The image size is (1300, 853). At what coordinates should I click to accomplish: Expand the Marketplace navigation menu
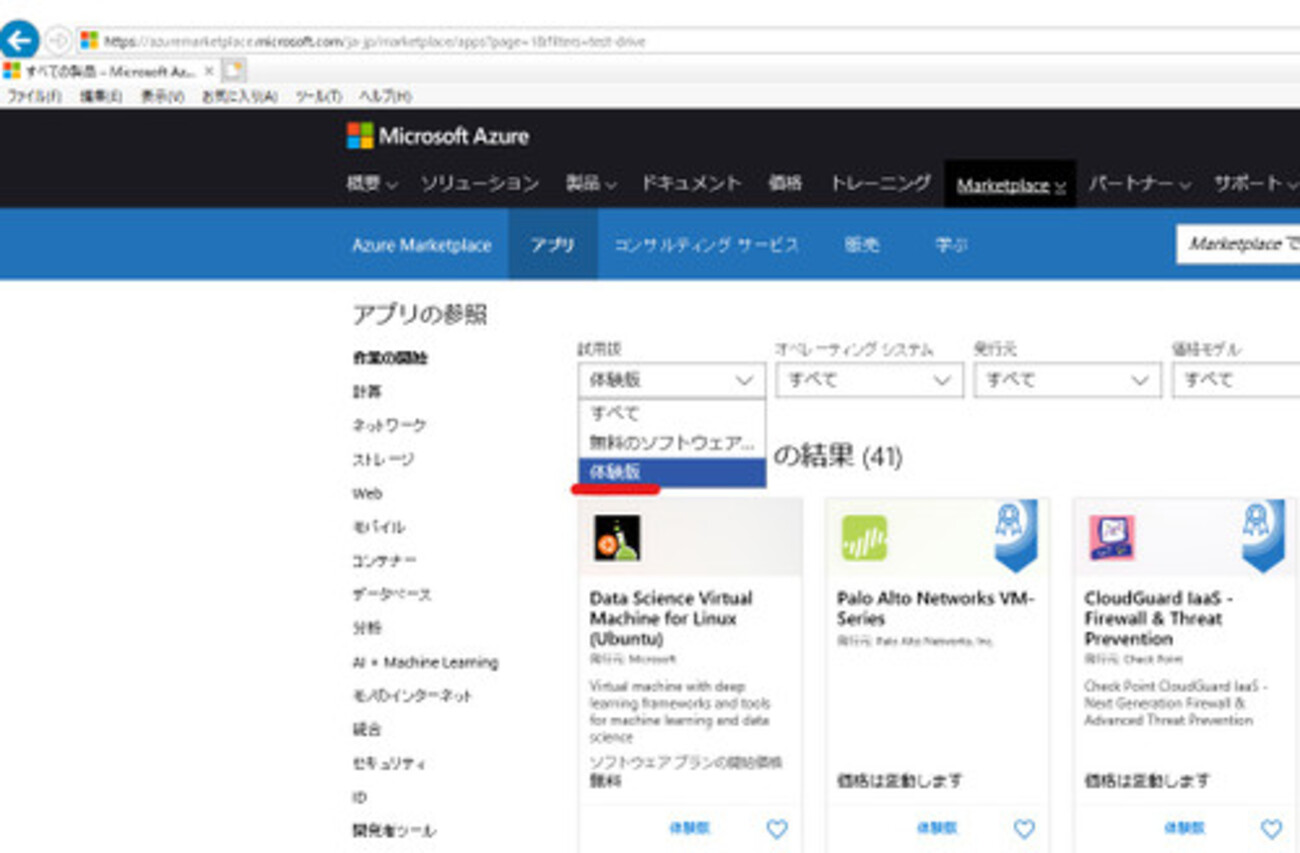(x=1010, y=185)
